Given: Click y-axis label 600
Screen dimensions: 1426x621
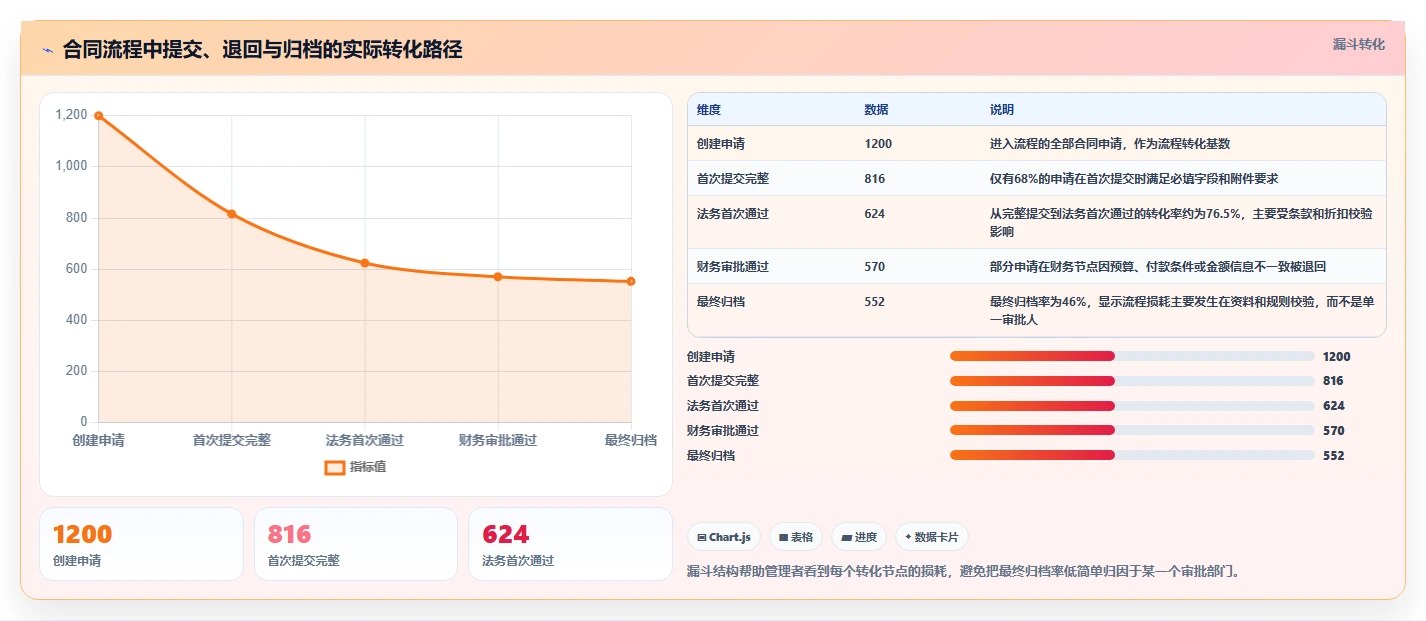Looking at the screenshot, I should 77,269.
